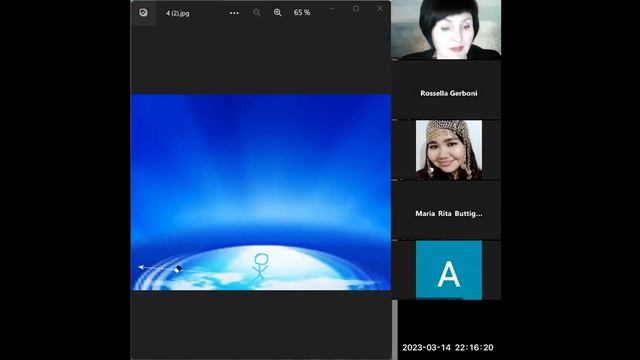Click the blue earth image in the viewer
This screenshot has height=360, width=640.
point(261,192)
